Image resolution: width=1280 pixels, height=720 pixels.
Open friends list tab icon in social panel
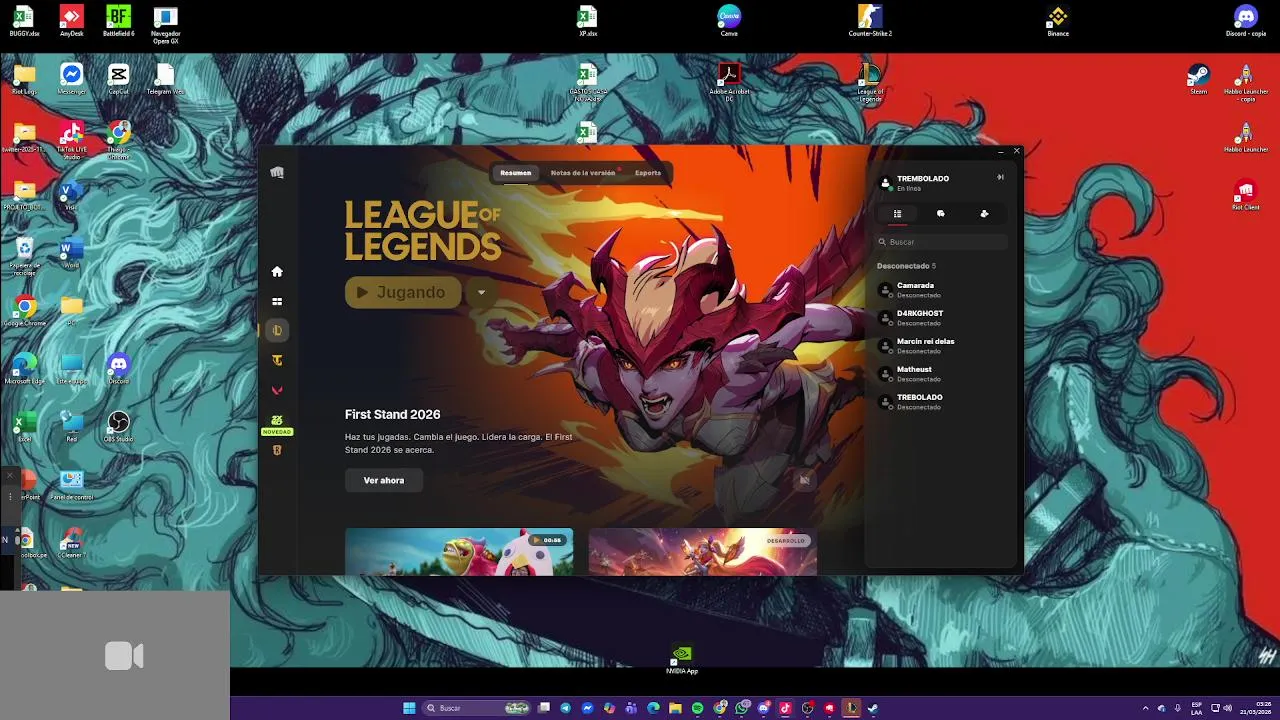[898, 213]
